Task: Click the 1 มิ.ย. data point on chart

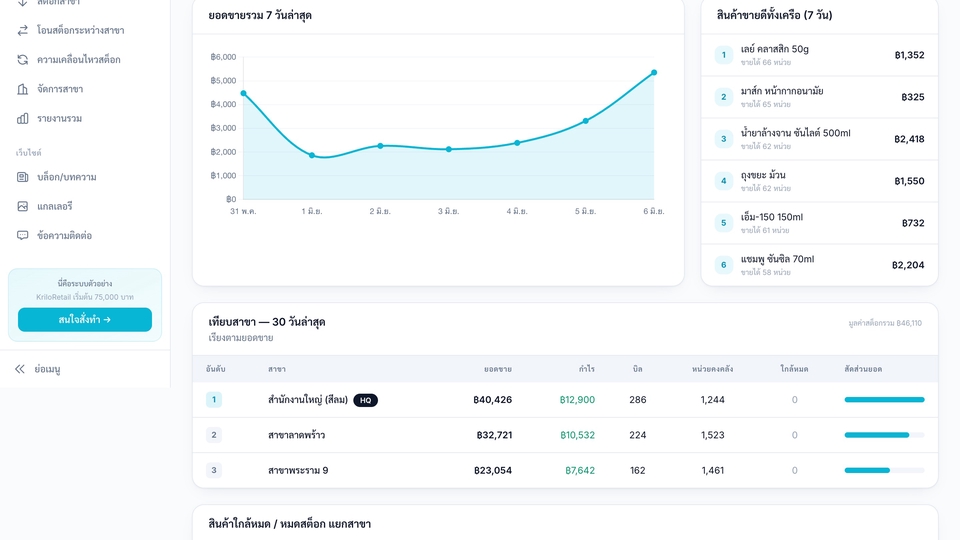Action: 312,156
